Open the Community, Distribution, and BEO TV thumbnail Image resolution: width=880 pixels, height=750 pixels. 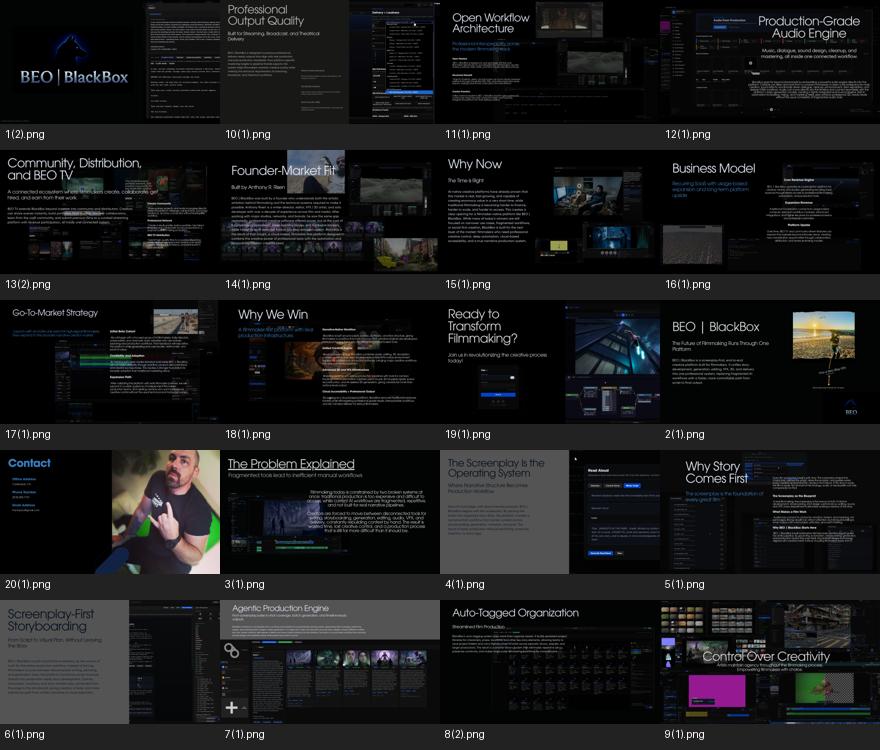[x=110, y=212]
